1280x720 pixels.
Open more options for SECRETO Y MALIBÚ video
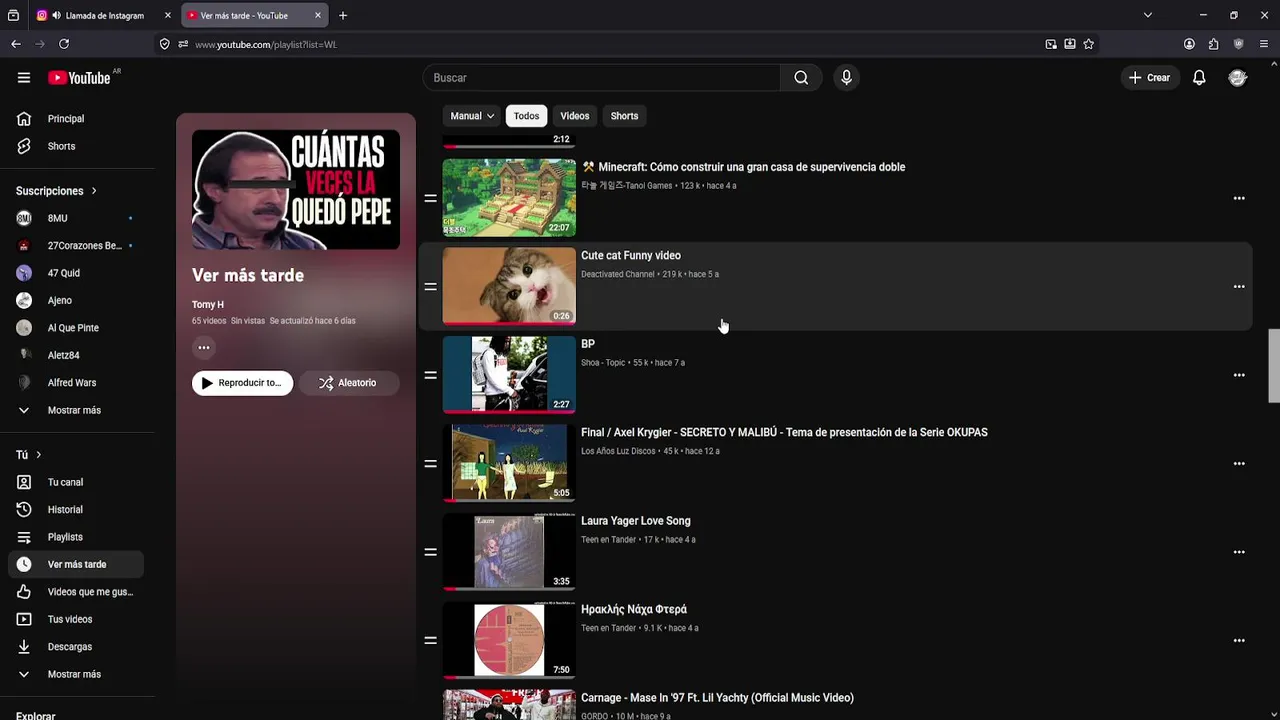click(1239, 464)
